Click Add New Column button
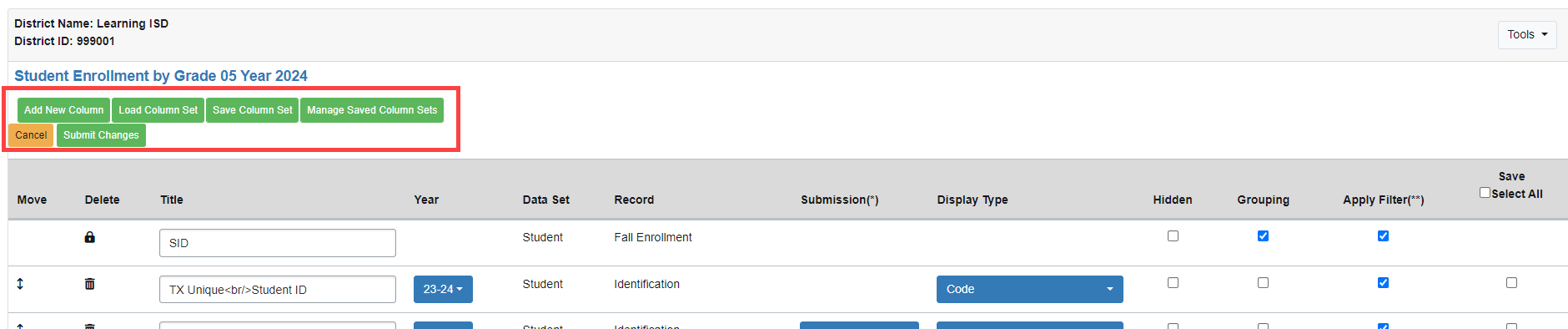This screenshot has height=329, width=1568. (x=63, y=110)
